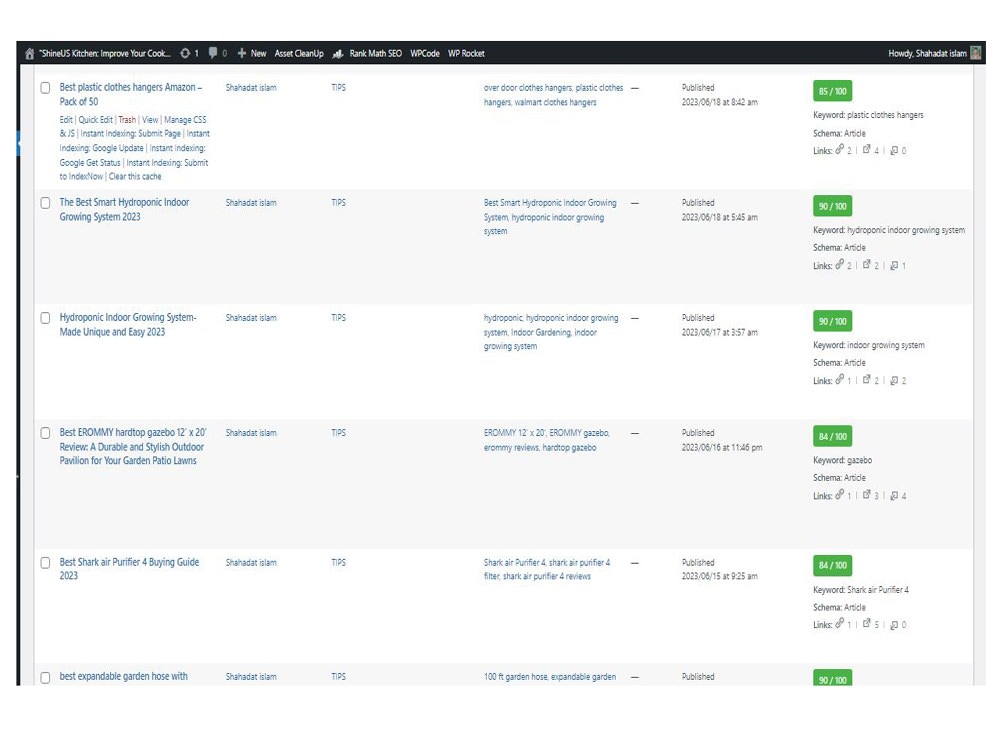Click Indoor Gardening tag
The width and height of the screenshot is (1000, 750).
541,333
